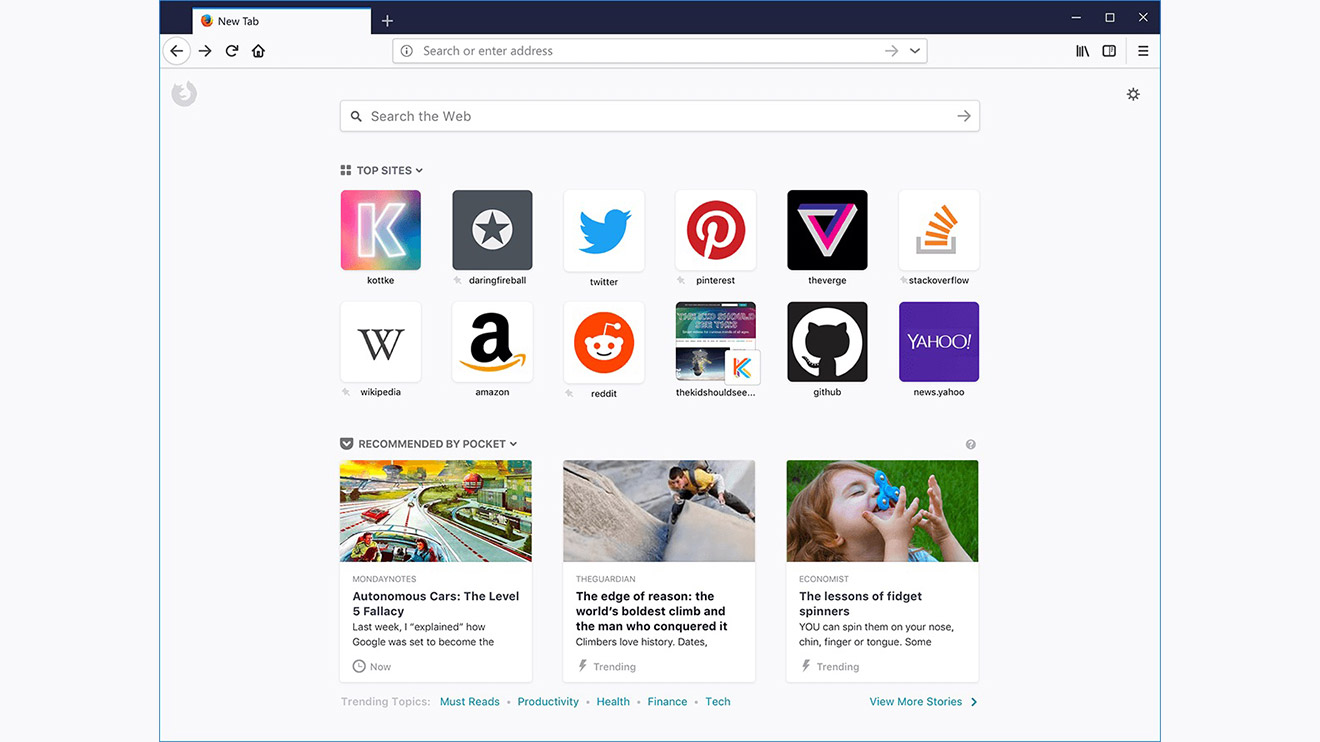1320x742 pixels.
Task: Open new tab page settings gear
Action: pos(1133,94)
